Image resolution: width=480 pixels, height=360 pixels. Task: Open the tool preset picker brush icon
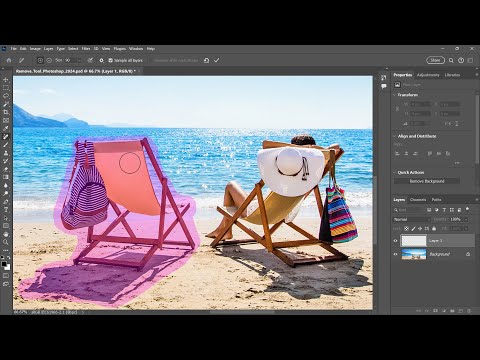click(x=22, y=60)
